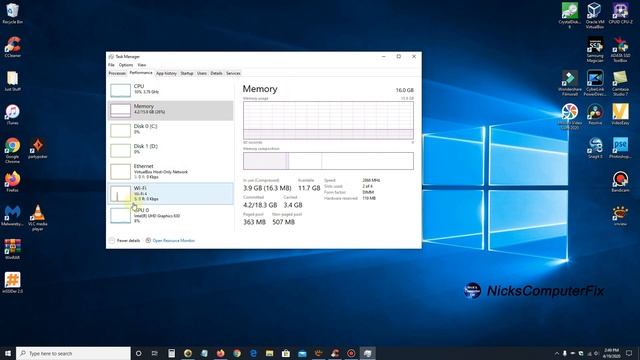Launch Bandicam desktop shortcut
Viewport: 640px width, 360px height.
click(x=620, y=182)
